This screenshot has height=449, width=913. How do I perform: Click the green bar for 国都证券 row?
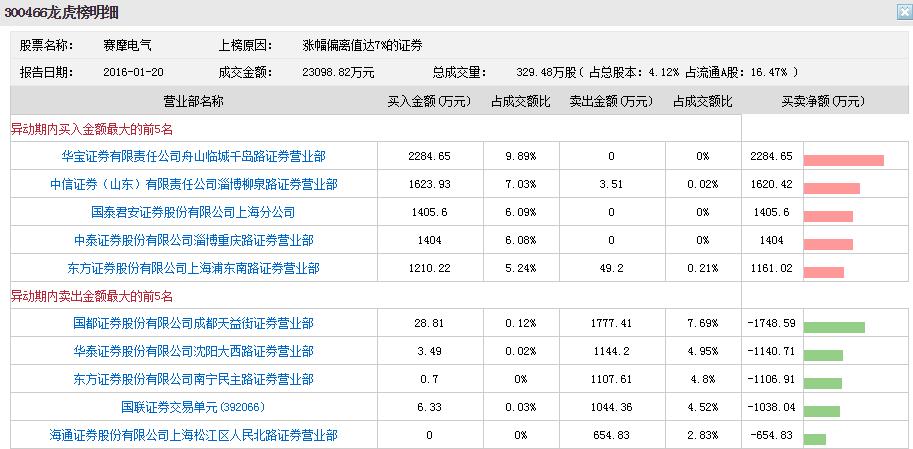point(834,327)
